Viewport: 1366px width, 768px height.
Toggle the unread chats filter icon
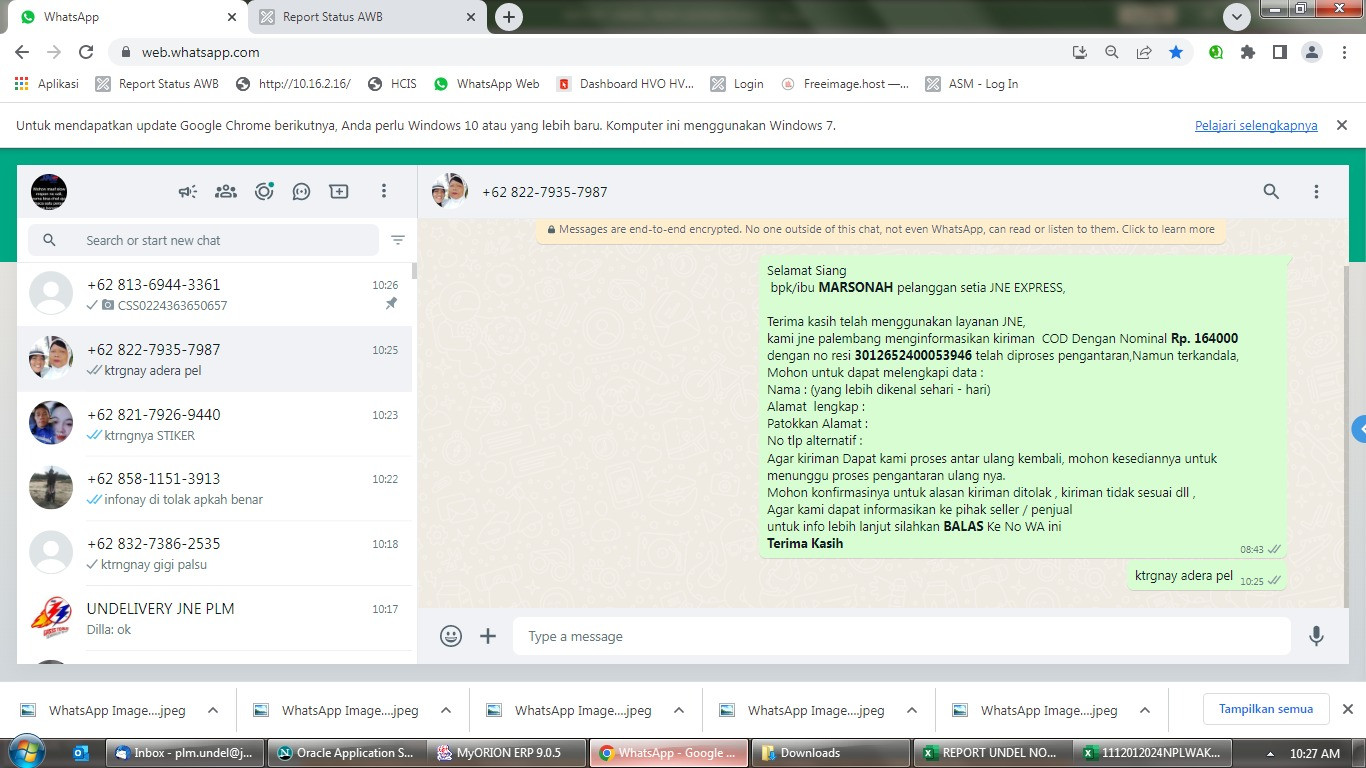pyautogui.click(x=398, y=240)
